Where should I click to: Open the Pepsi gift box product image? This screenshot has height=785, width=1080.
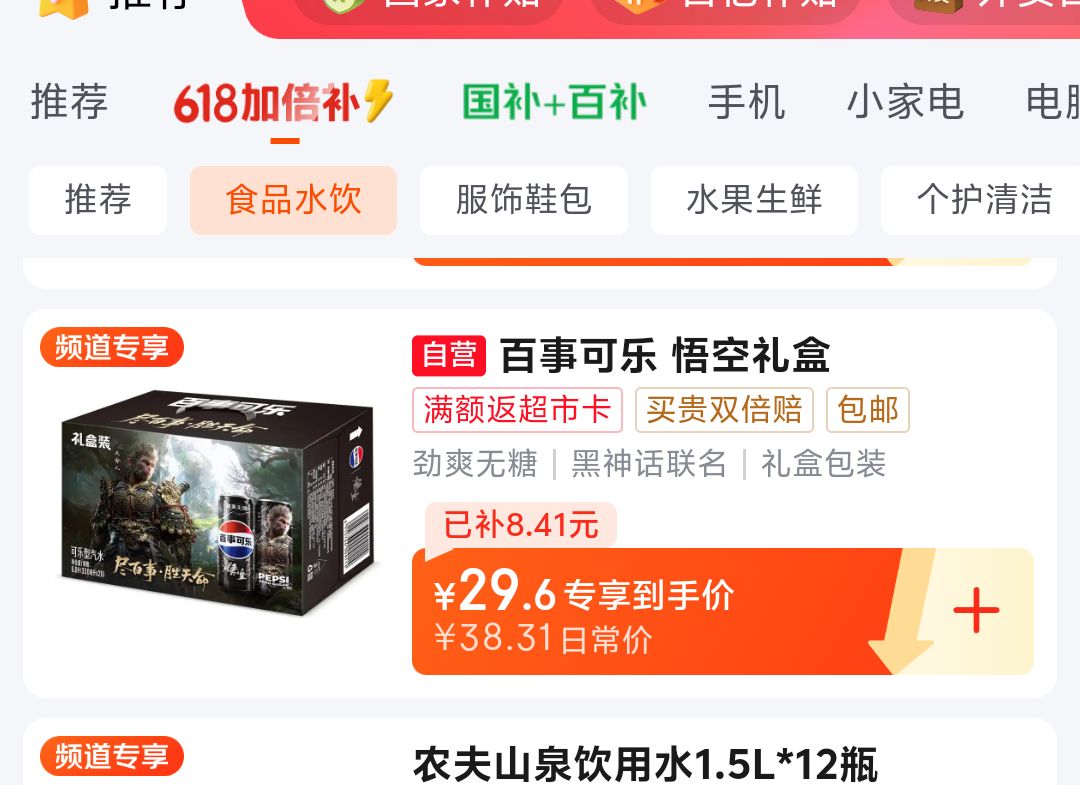[x=218, y=503]
